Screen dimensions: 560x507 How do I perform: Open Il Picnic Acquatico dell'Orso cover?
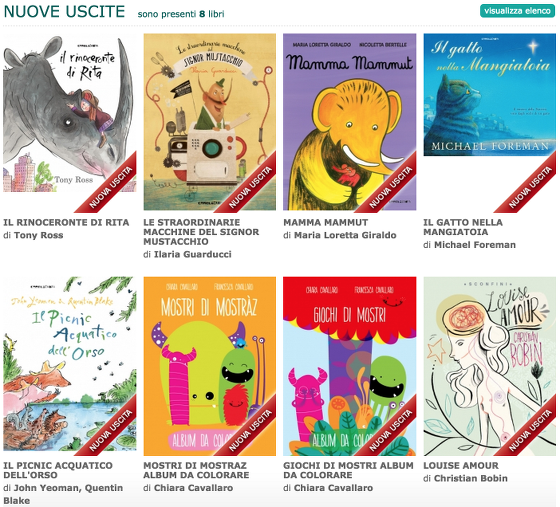pyautogui.click(x=70, y=365)
